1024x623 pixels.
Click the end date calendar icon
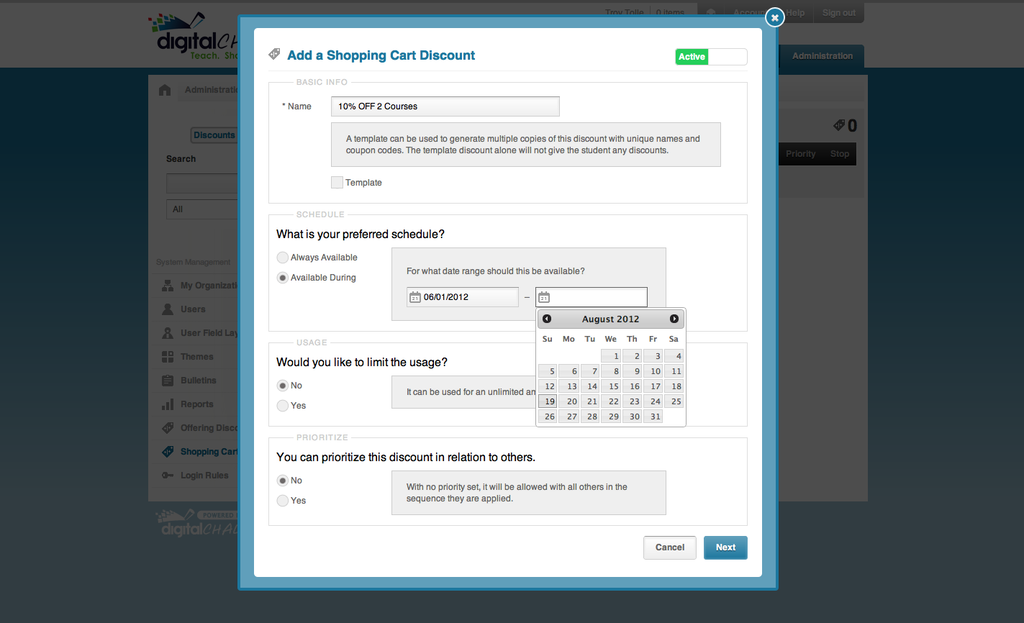point(544,297)
